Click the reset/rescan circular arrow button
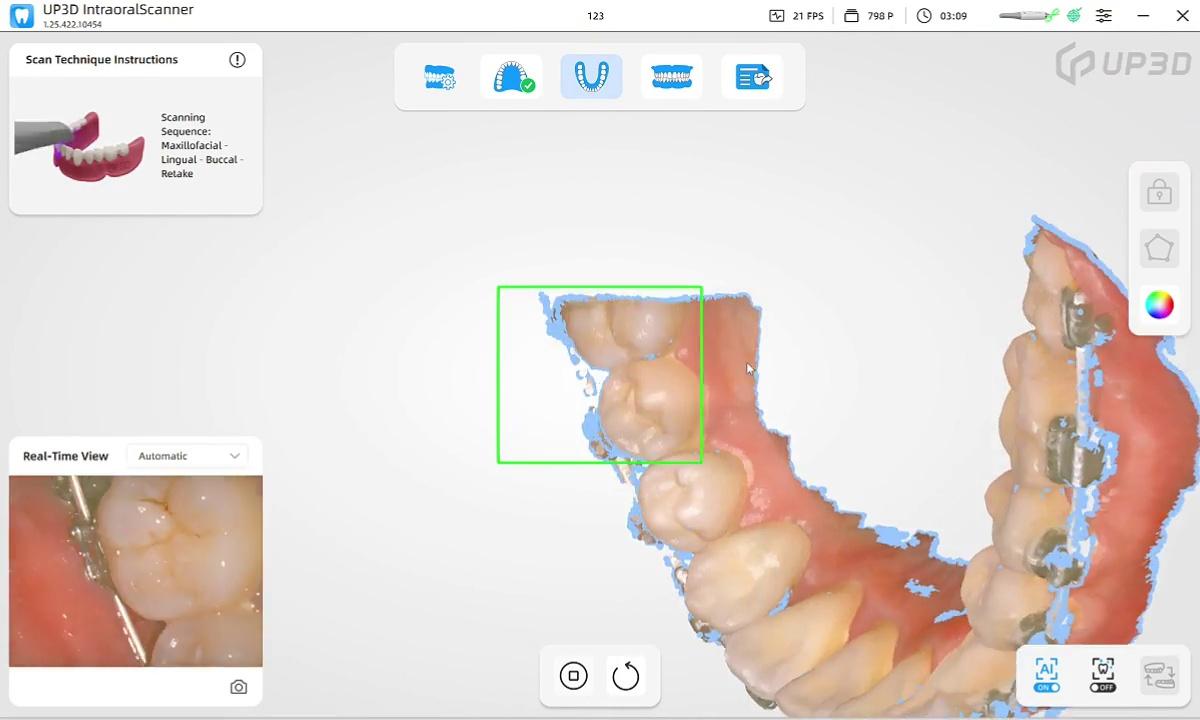This screenshot has height=720, width=1200. 625,676
